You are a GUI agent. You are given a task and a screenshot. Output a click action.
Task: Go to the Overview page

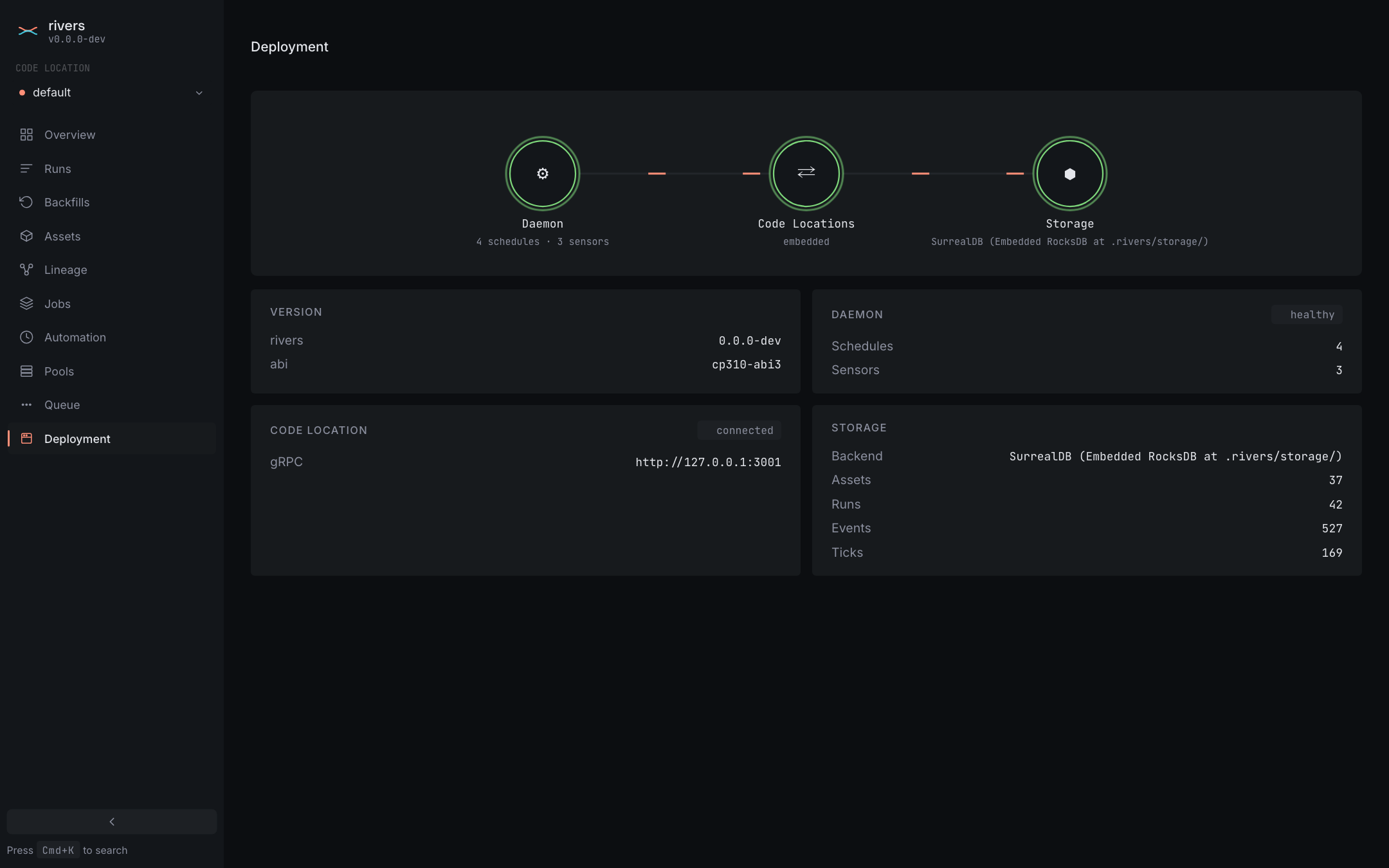(111, 134)
